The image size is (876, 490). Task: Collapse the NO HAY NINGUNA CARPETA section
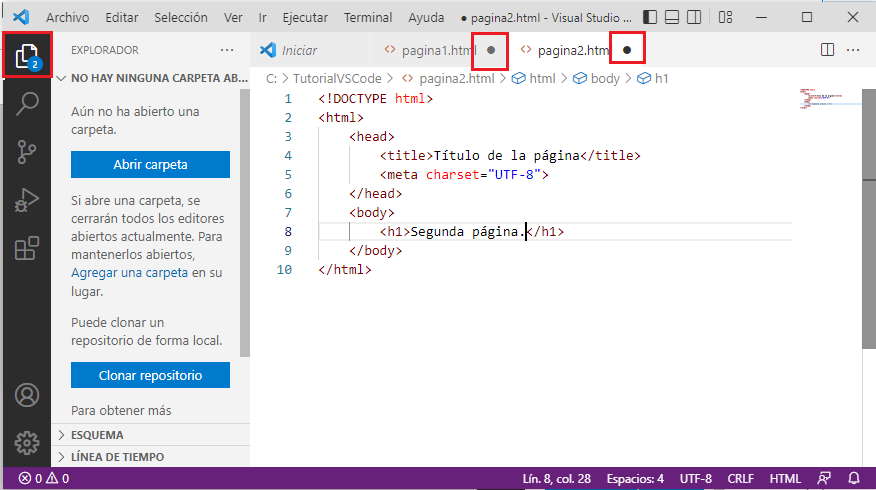(152, 78)
